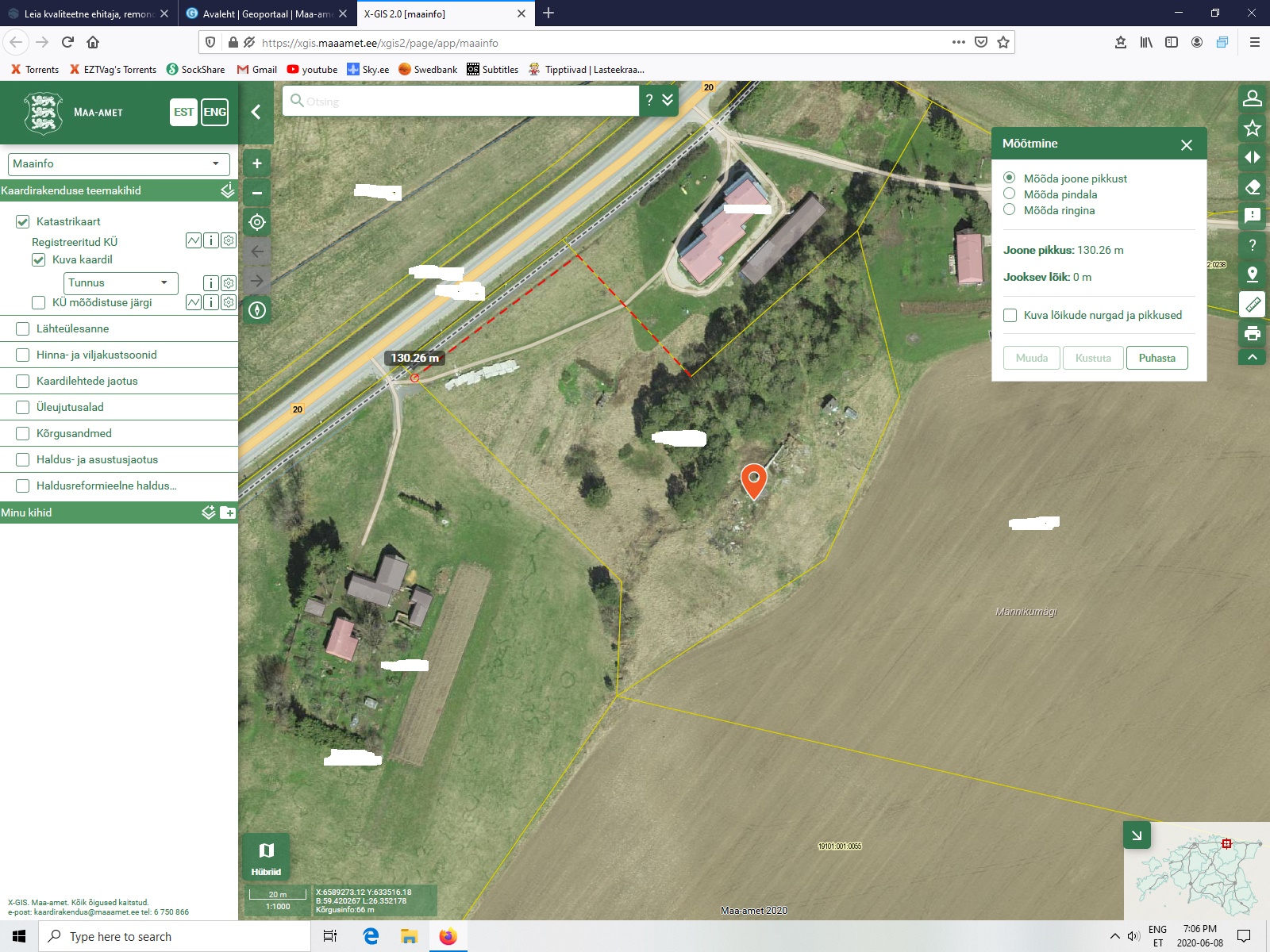Click the eraser tool icon

point(1252,187)
